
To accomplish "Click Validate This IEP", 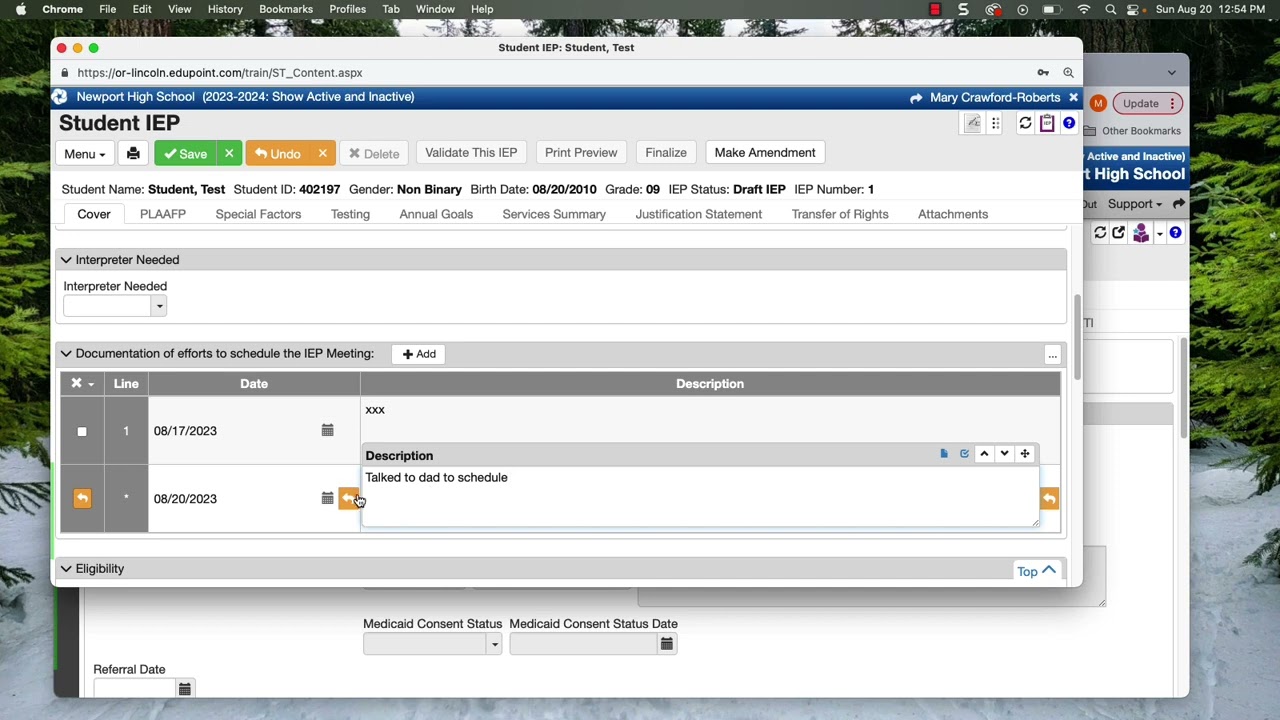I will click(471, 153).
